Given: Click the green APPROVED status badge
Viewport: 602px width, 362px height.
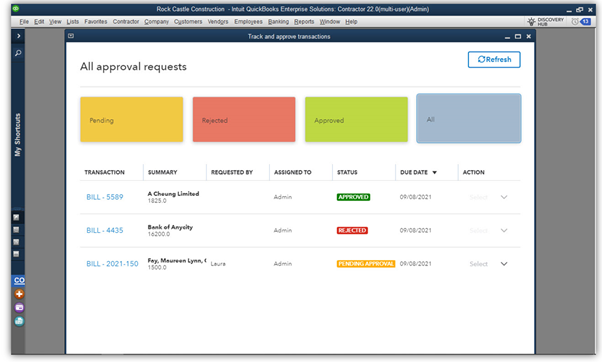Looking at the screenshot, I should click(353, 197).
